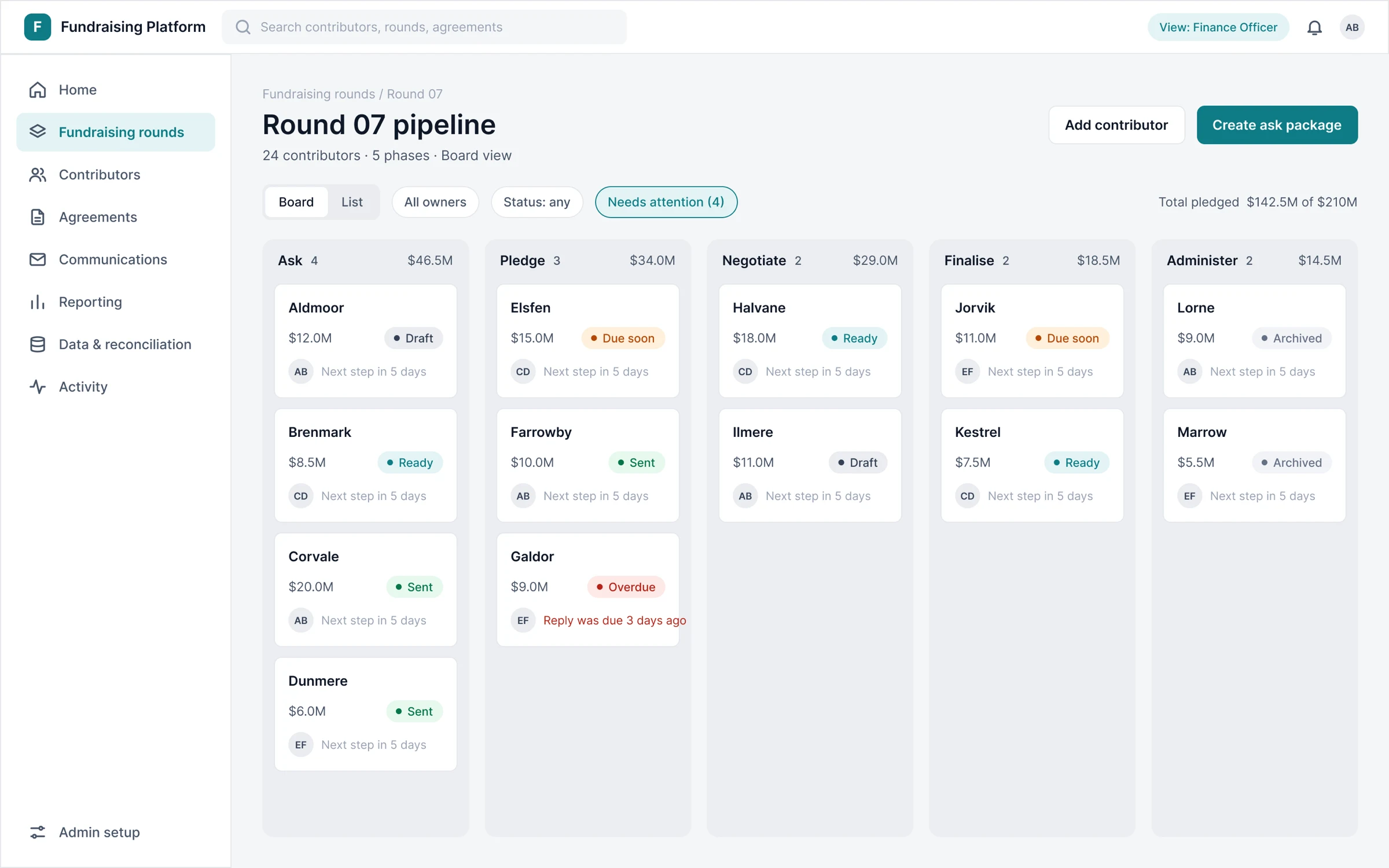
Task: Click the Admin setup sliders icon
Action: [38, 832]
